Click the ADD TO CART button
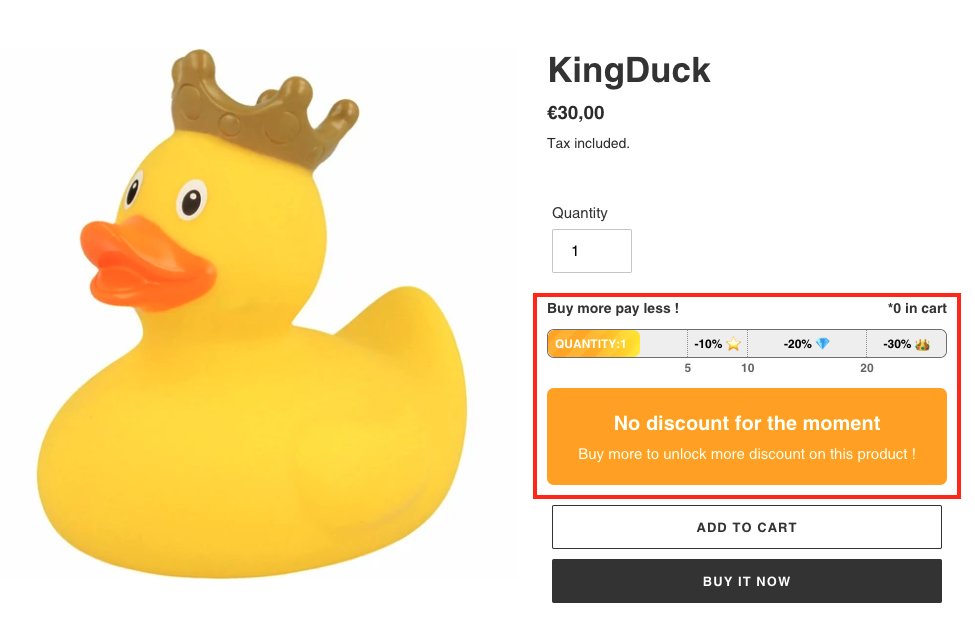Image resolution: width=975 pixels, height=631 pixels. [x=746, y=527]
